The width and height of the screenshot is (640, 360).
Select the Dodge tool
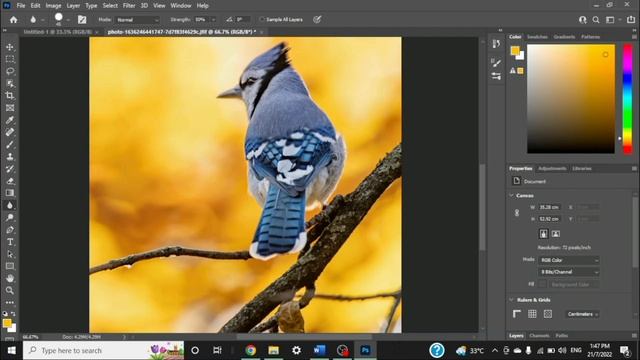point(10,218)
